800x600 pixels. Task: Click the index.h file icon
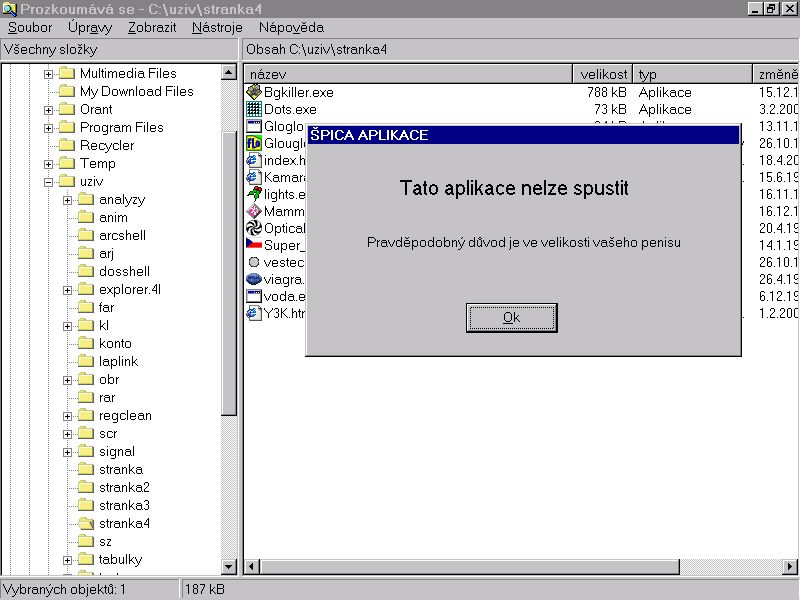(x=254, y=160)
